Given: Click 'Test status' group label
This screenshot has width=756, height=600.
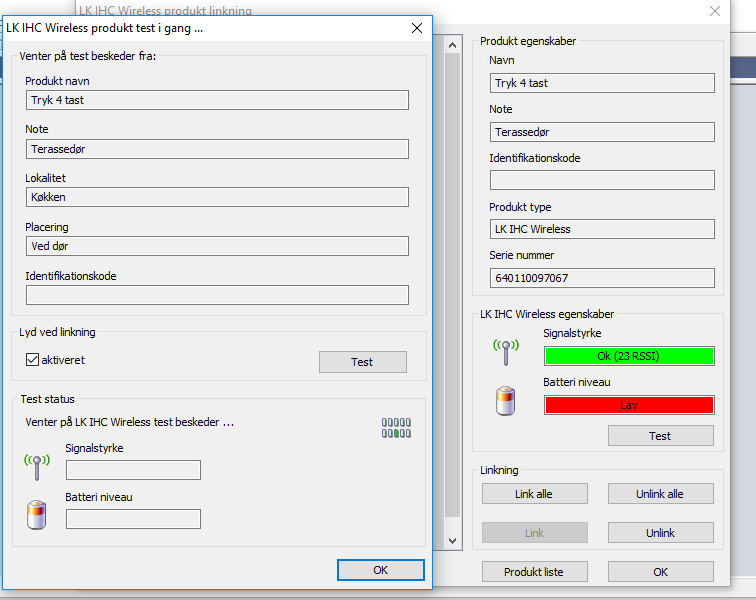Looking at the screenshot, I should (47, 399).
